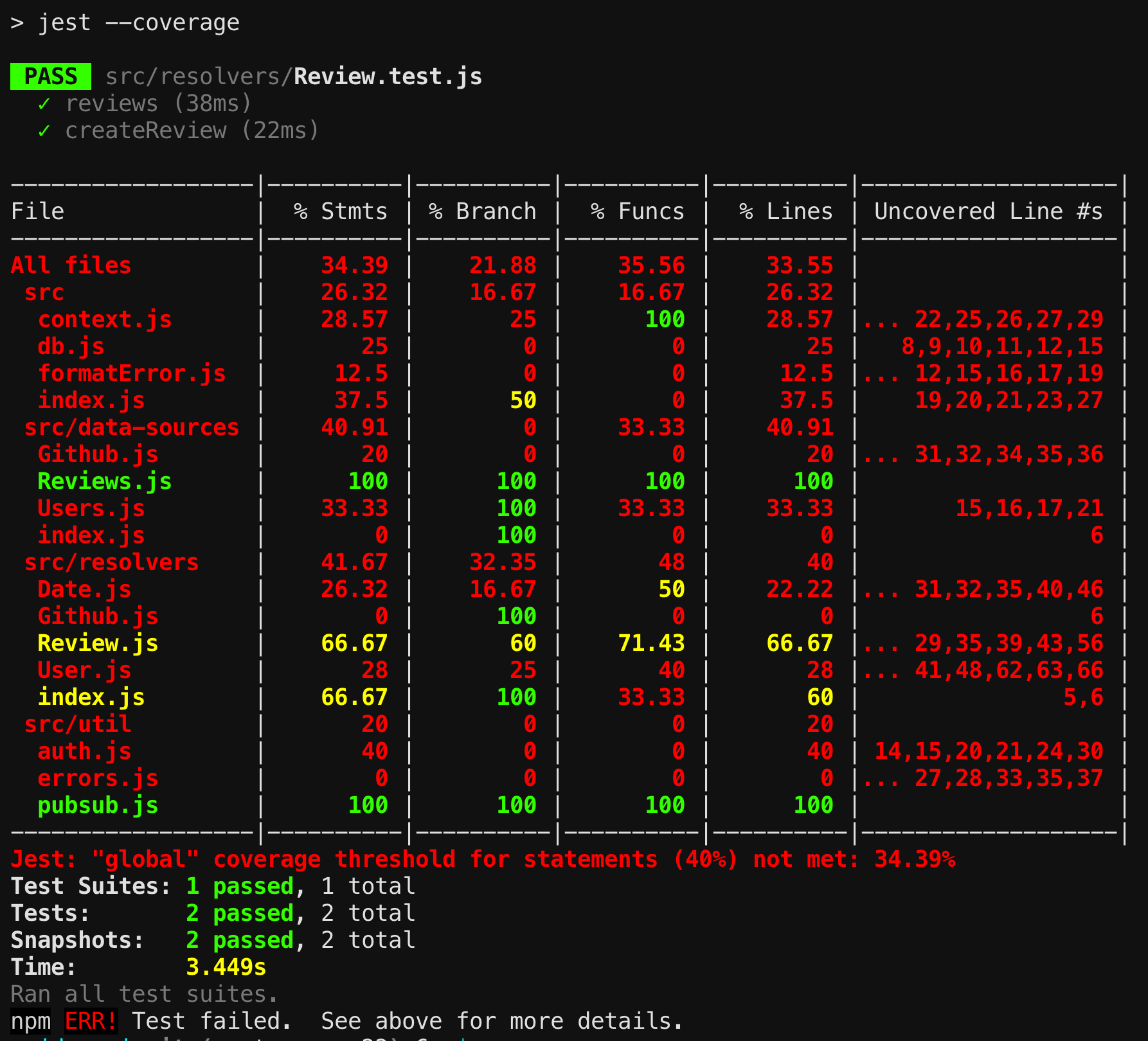Click the 'Users.js' file name

tap(91, 508)
